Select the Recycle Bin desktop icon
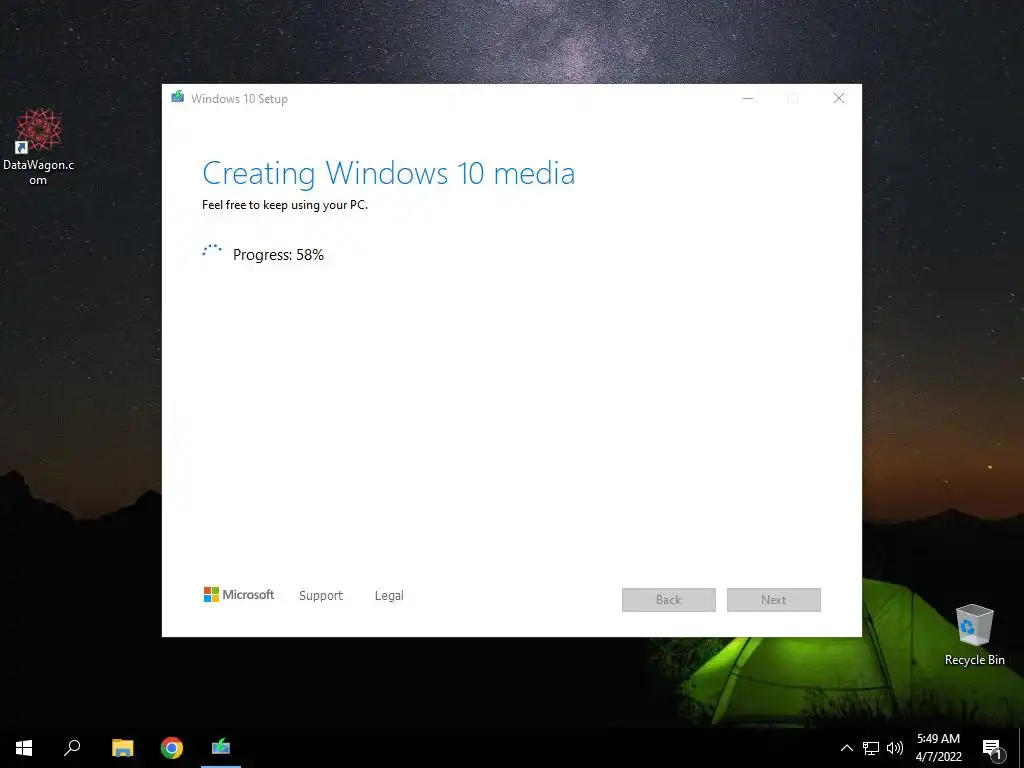The width and height of the screenshot is (1024, 768). point(974,635)
